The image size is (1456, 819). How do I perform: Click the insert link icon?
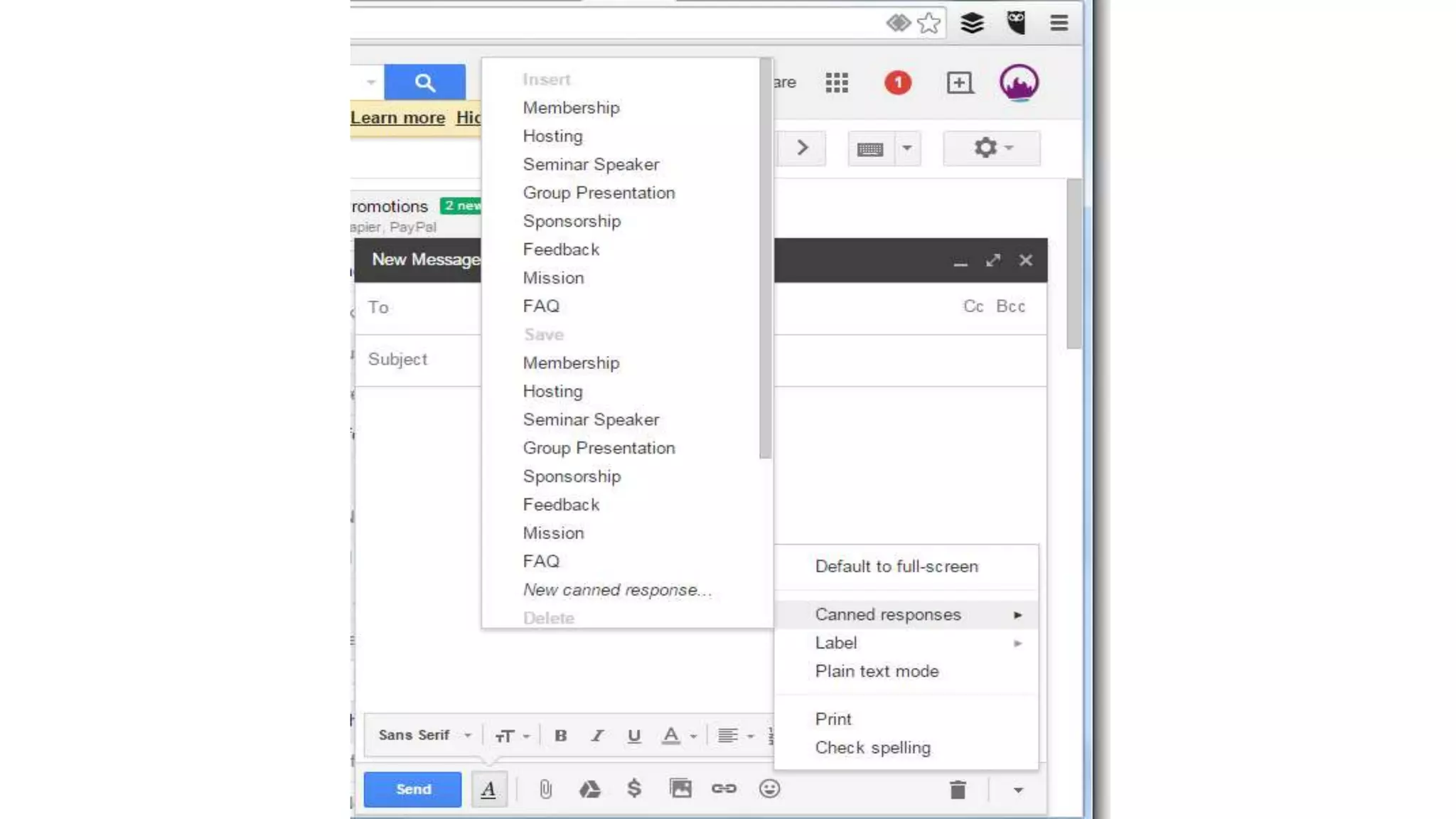pos(724,788)
